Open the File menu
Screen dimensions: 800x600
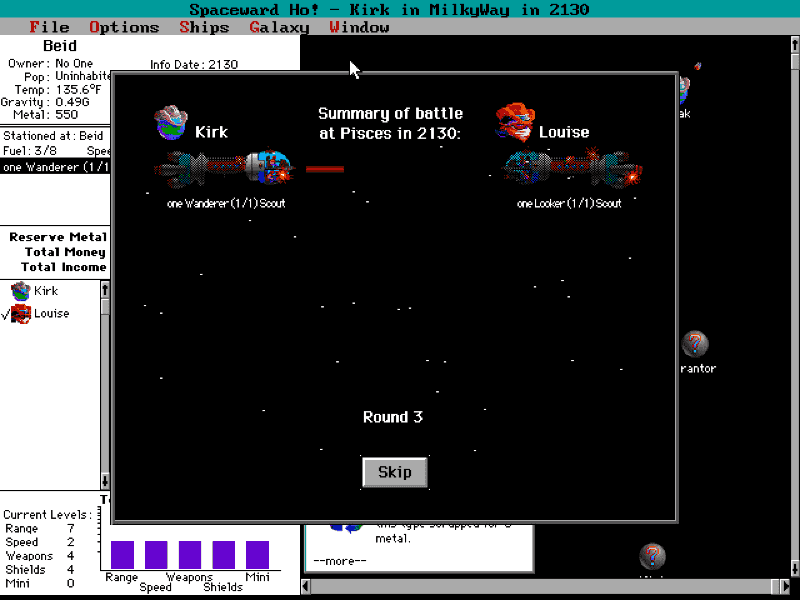49,27
